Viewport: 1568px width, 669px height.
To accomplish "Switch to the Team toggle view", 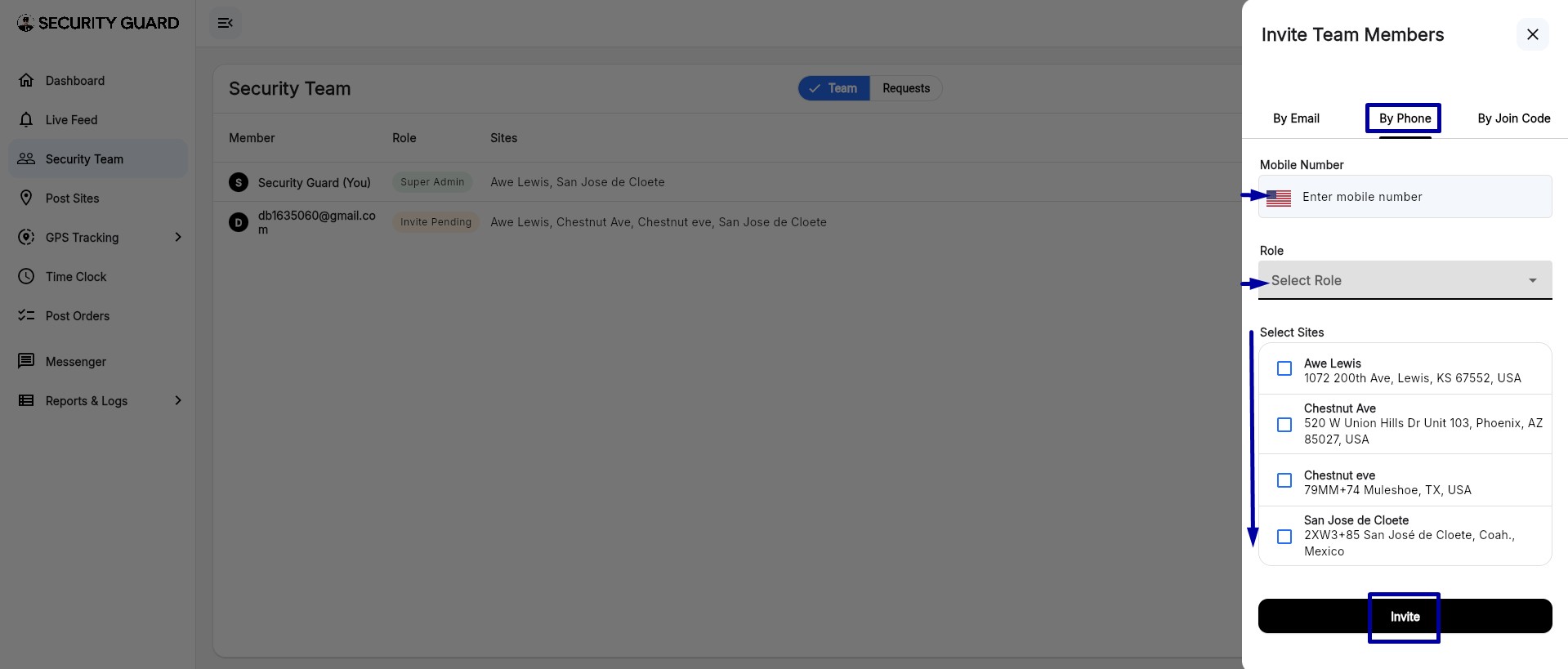I will 834,88.
